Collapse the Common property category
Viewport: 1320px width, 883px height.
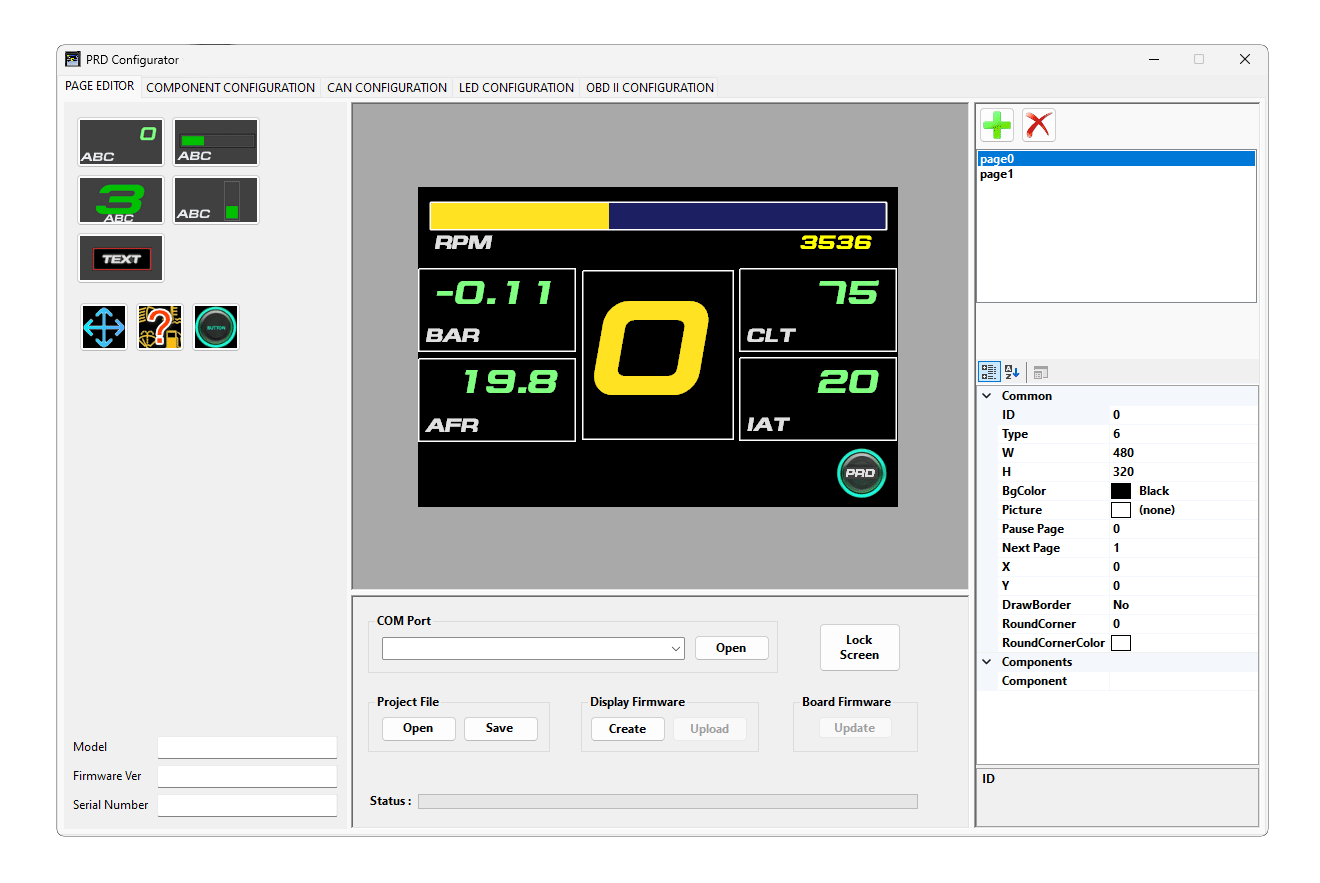pos(987,396)
